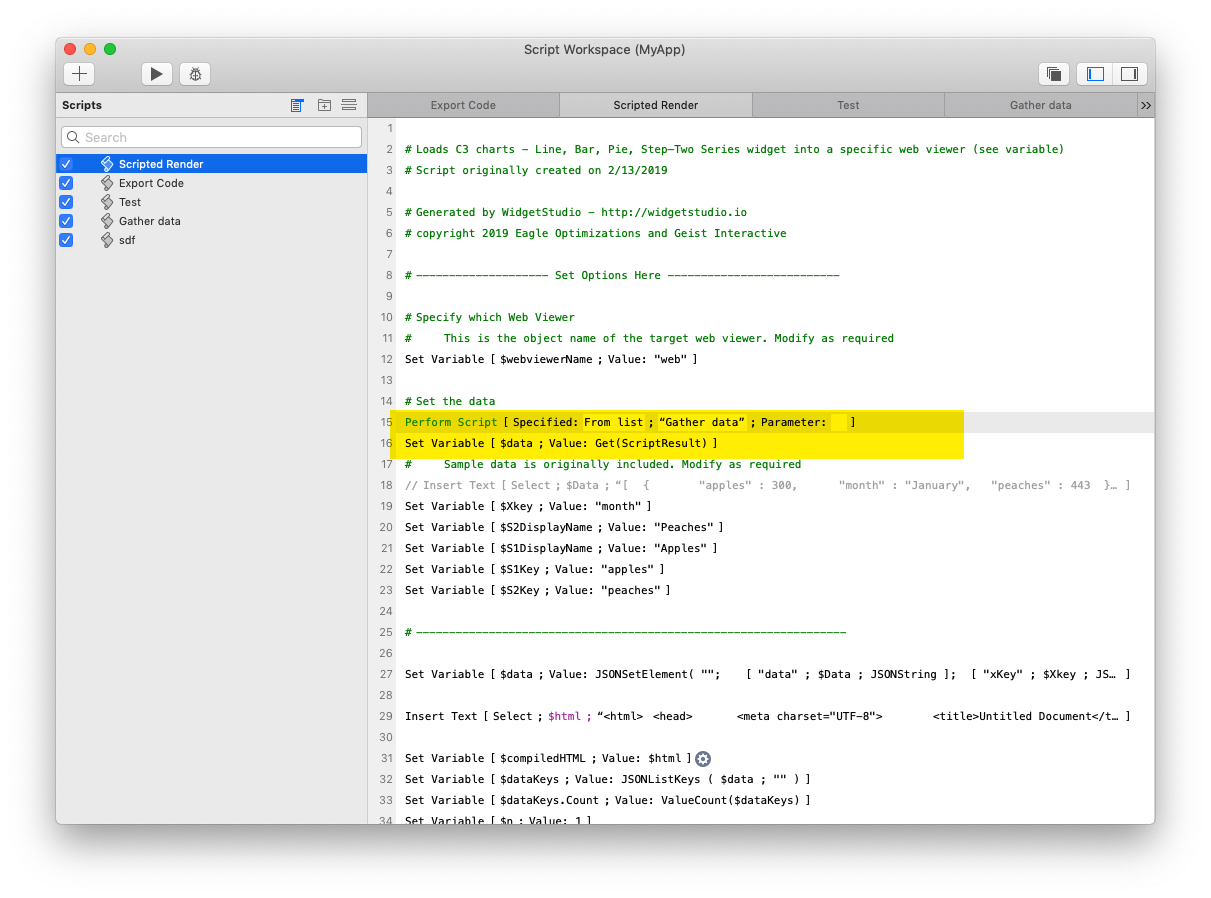The width and height of the screenshot is (1211, 898).
Task: Click magnifier icon in script search
Action: point(73,137)
